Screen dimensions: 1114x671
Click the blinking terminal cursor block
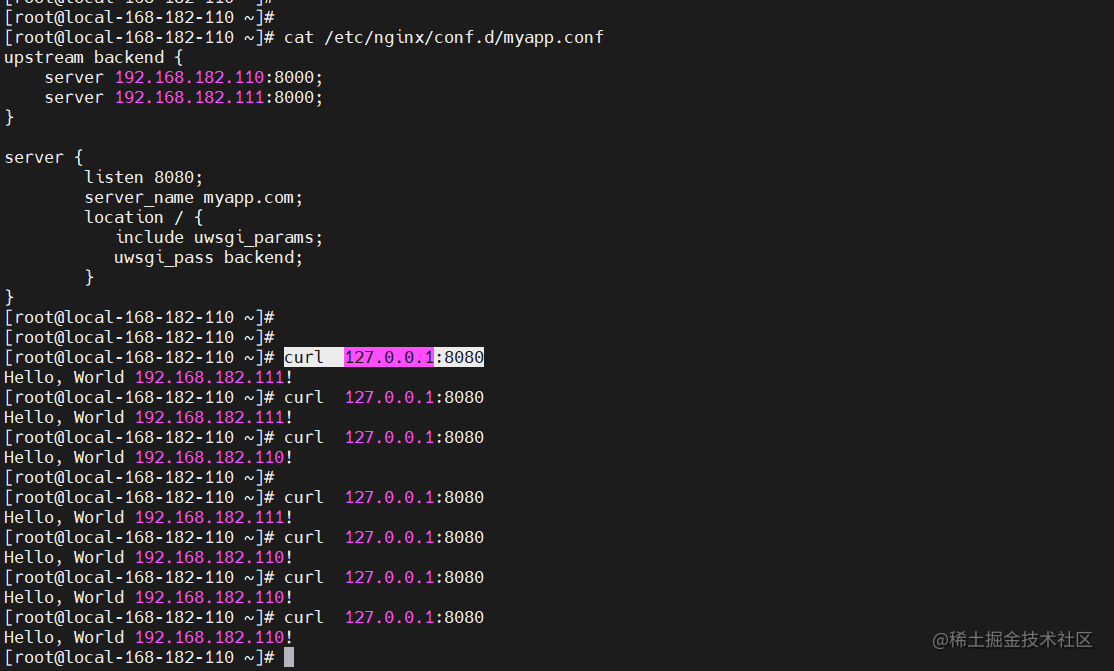click(x=289, y=657)
